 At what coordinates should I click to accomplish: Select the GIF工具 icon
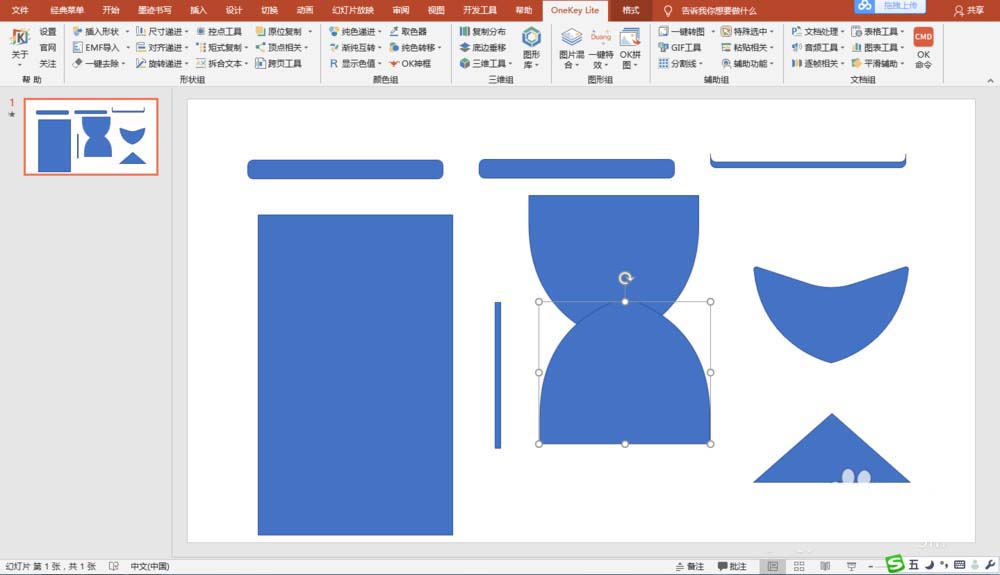click(x=680, y=47)
